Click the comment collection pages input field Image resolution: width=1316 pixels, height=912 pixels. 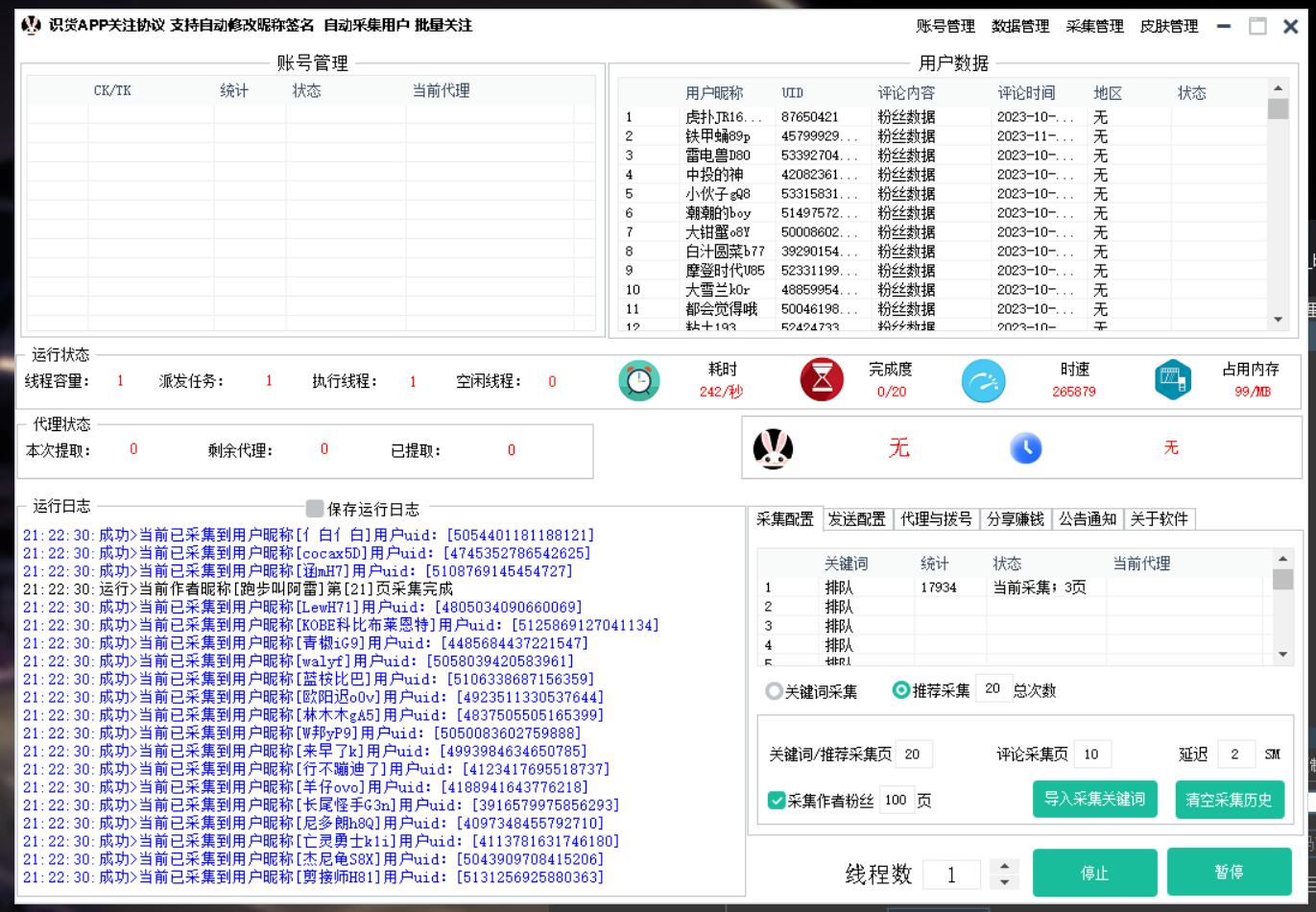[x=1091, y=755]
